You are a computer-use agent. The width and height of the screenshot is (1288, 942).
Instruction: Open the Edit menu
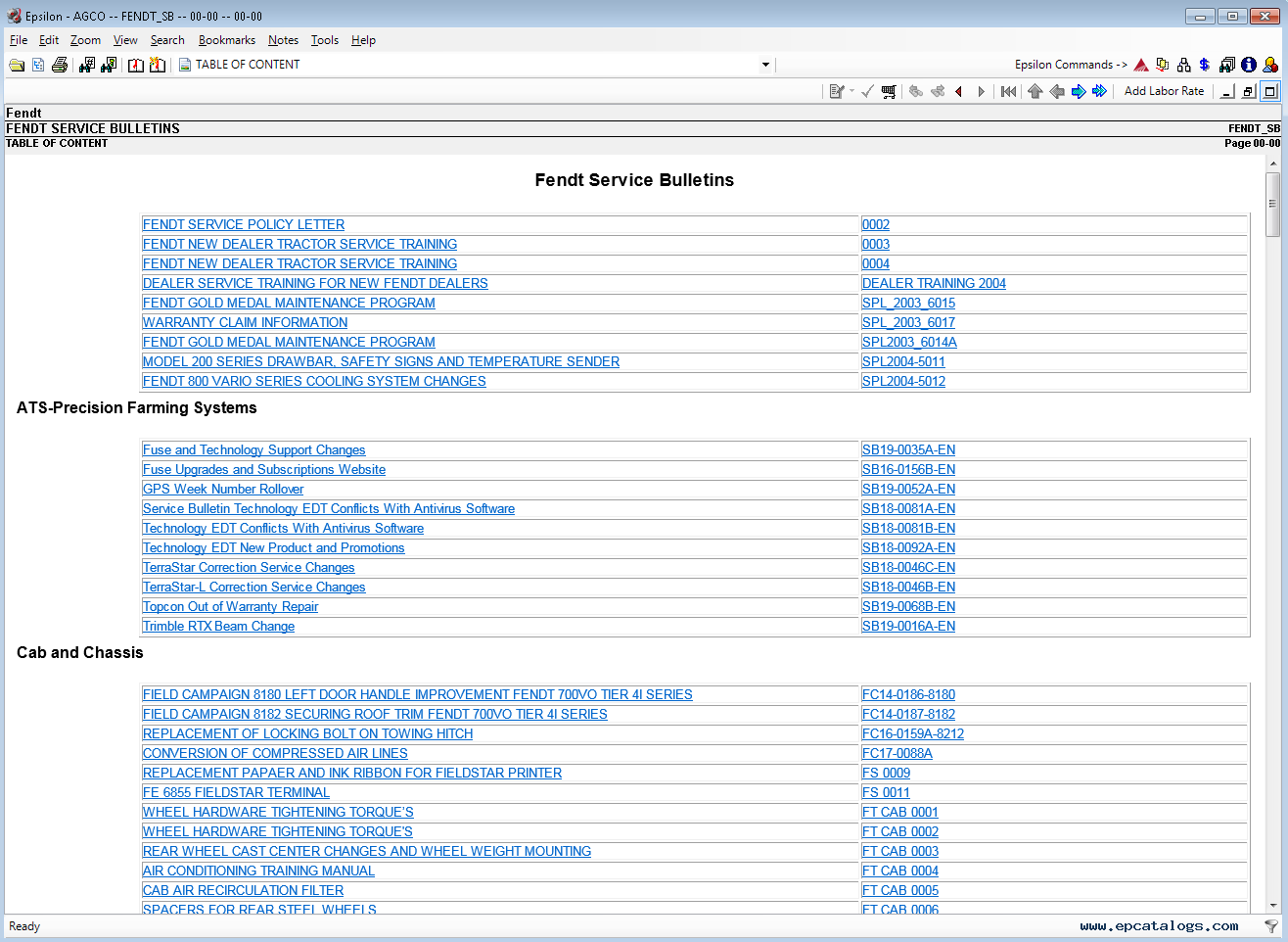(x=49, y=40)
